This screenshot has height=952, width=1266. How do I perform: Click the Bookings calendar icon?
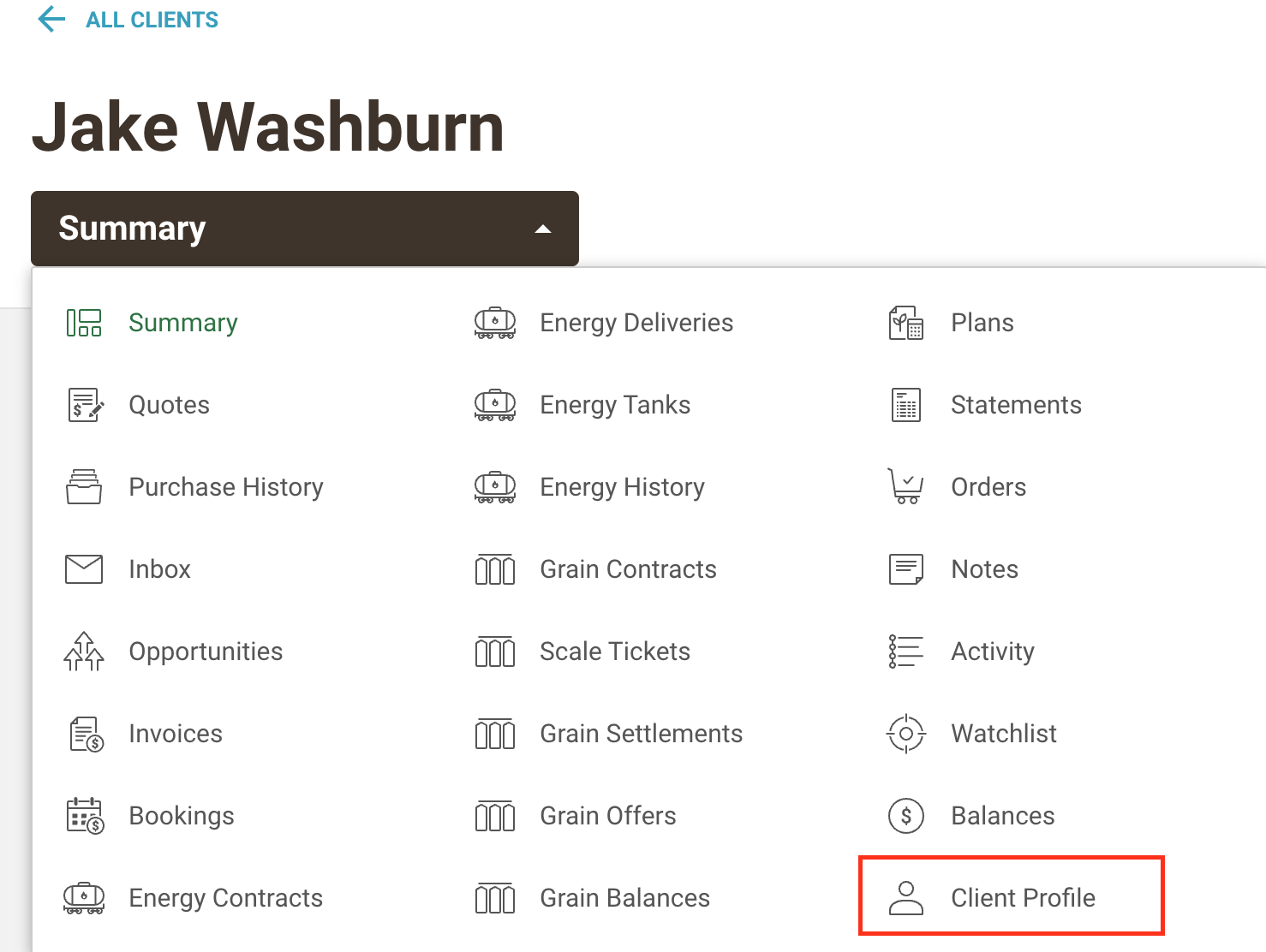pyautogui.click(x=85, y=816)
